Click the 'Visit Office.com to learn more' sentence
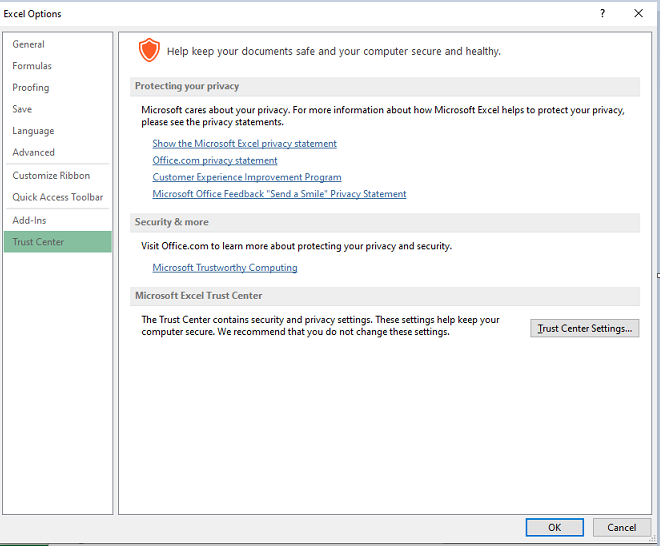The height and width of the screenshot is (546, 660). pyautogui.click(x=296, y=246)
